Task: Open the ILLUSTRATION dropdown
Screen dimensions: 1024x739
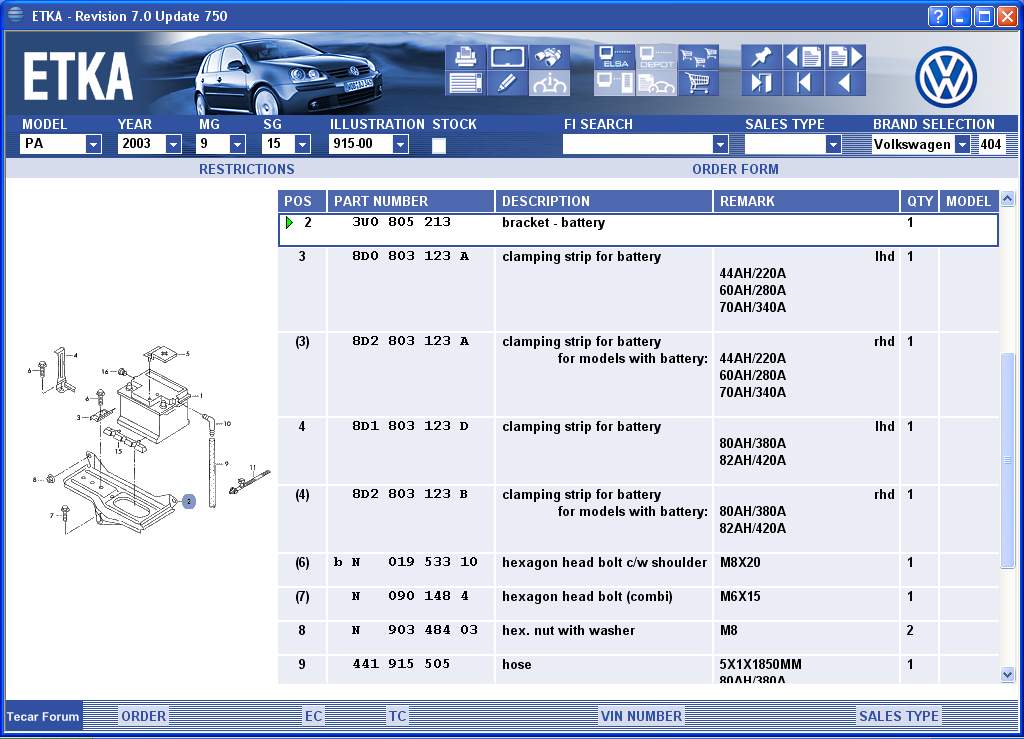Action: [x=400, y=144]
